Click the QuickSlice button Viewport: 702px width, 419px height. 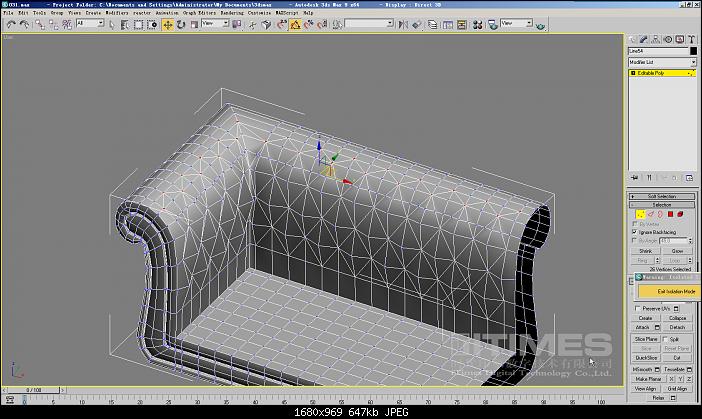646,358
